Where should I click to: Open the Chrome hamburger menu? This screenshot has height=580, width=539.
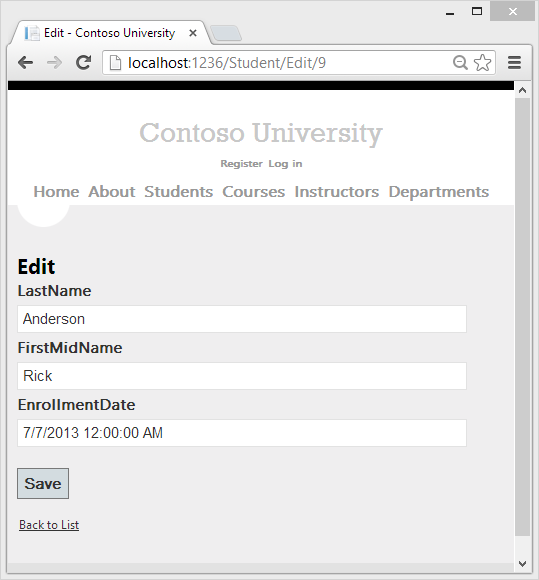pos(514,63)
